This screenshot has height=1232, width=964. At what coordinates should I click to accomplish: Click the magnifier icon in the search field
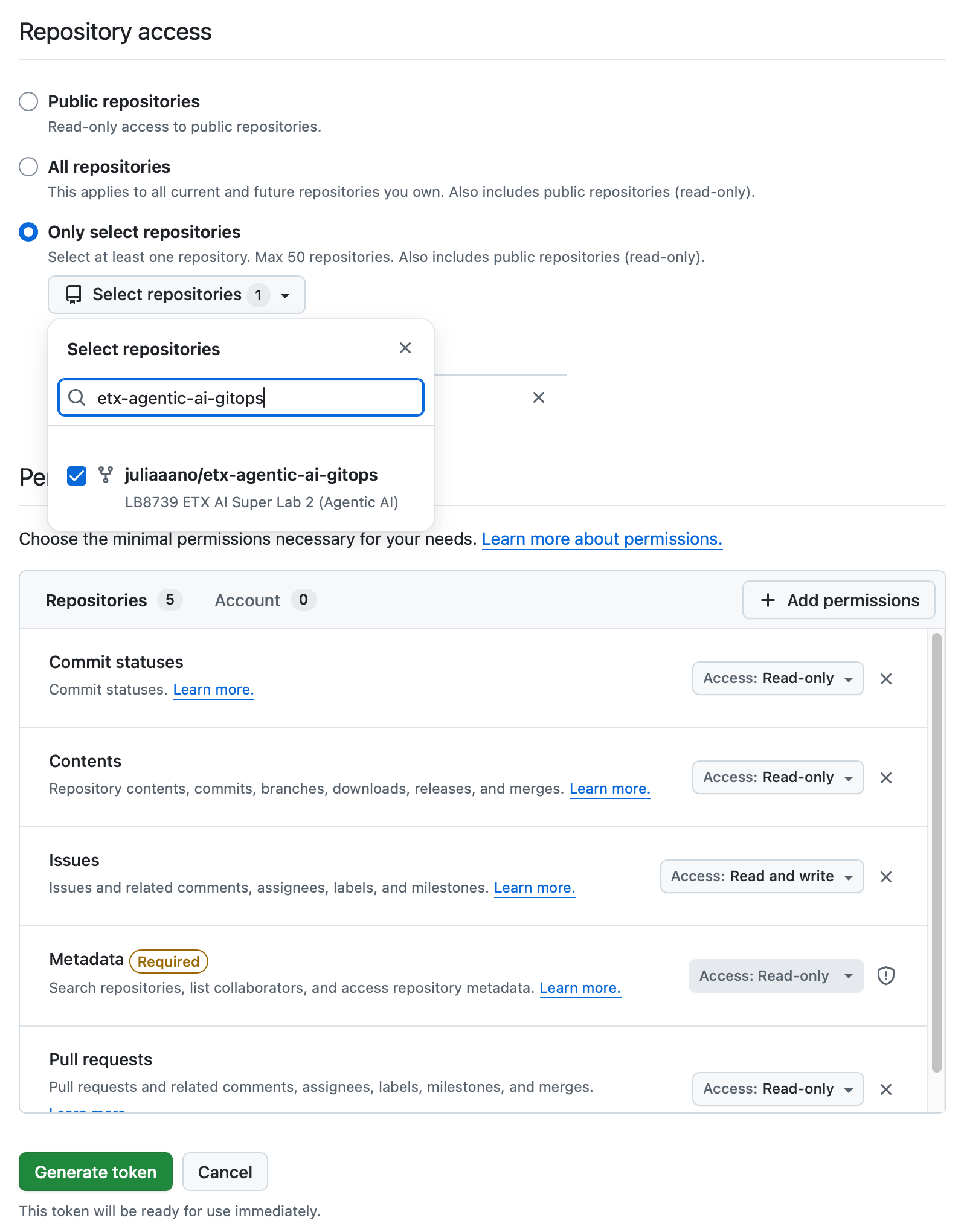tap(77, 397)
